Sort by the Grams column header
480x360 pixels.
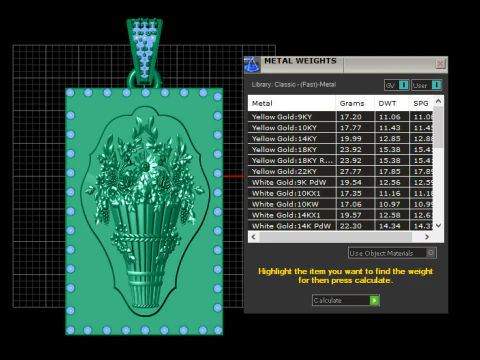pyautogui.click(x=355, y=103)
